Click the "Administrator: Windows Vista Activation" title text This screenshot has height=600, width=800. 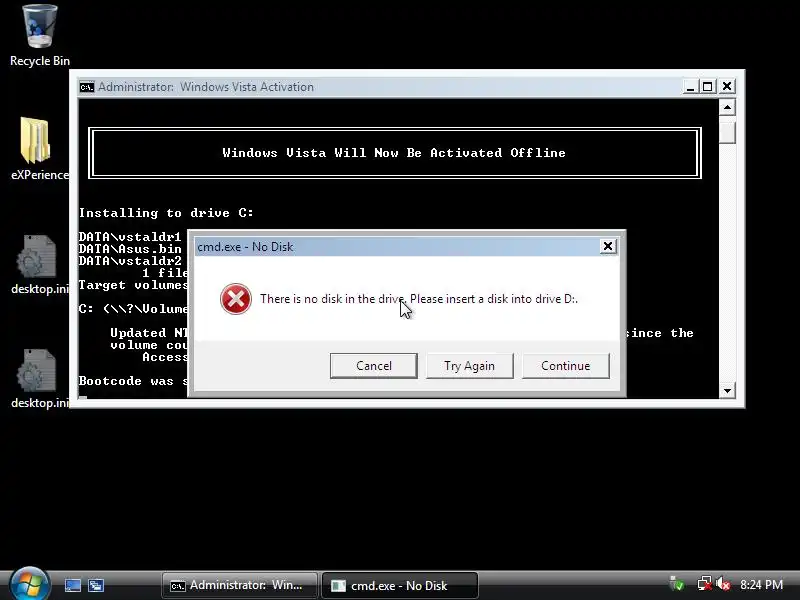(206, 87)
